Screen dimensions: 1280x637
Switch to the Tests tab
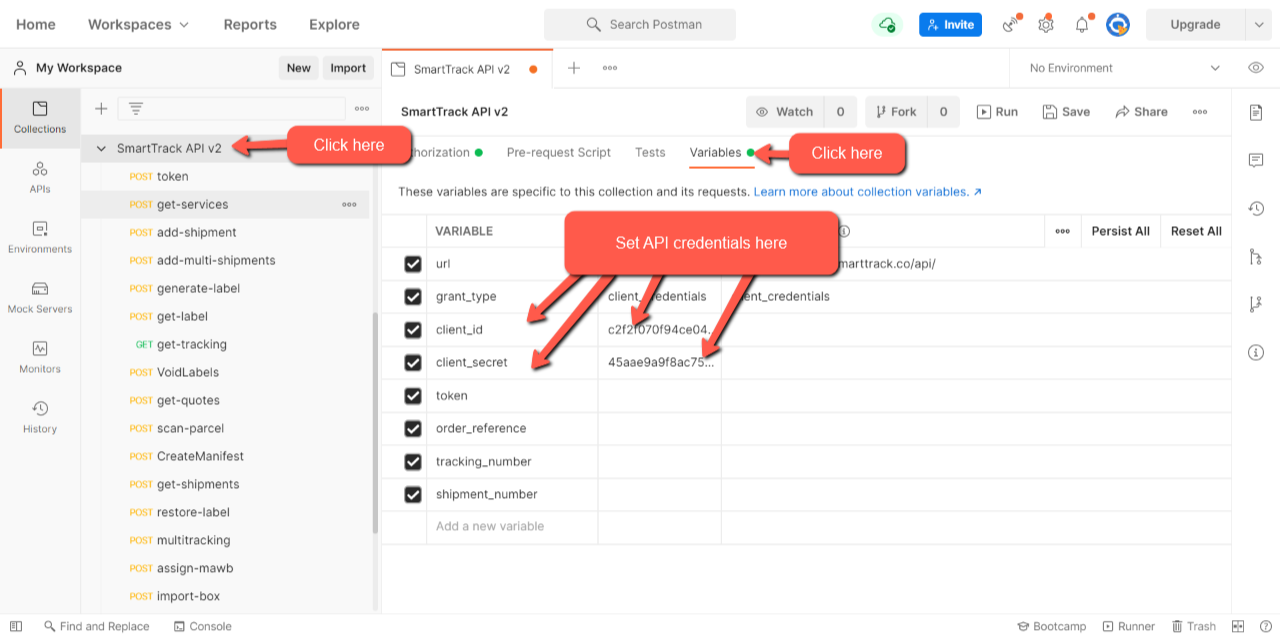650,153
